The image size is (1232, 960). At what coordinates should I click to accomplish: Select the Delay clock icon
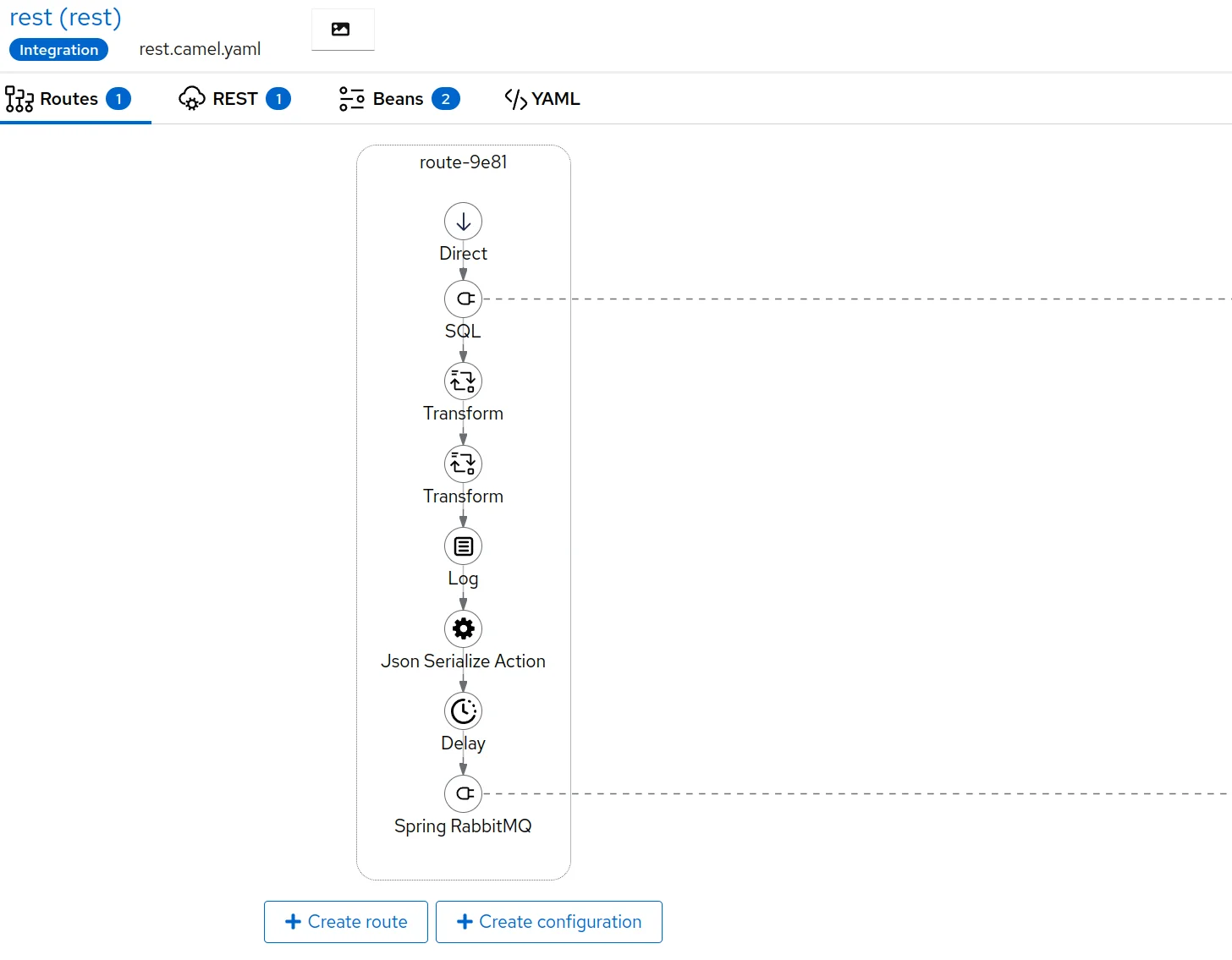click(x=463, y=711)
